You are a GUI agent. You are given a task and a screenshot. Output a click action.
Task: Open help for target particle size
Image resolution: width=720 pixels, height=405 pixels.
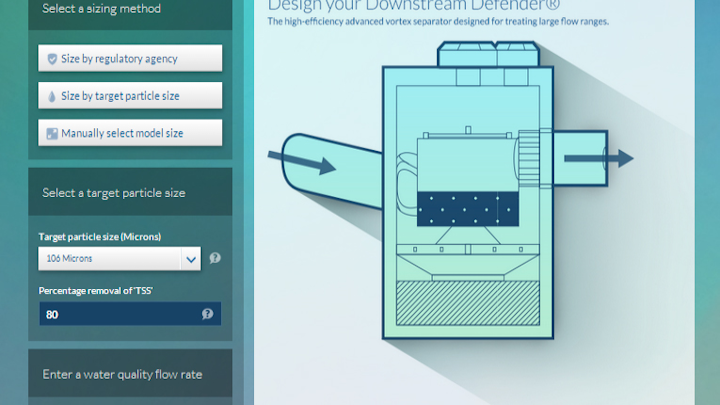[215, 258]
